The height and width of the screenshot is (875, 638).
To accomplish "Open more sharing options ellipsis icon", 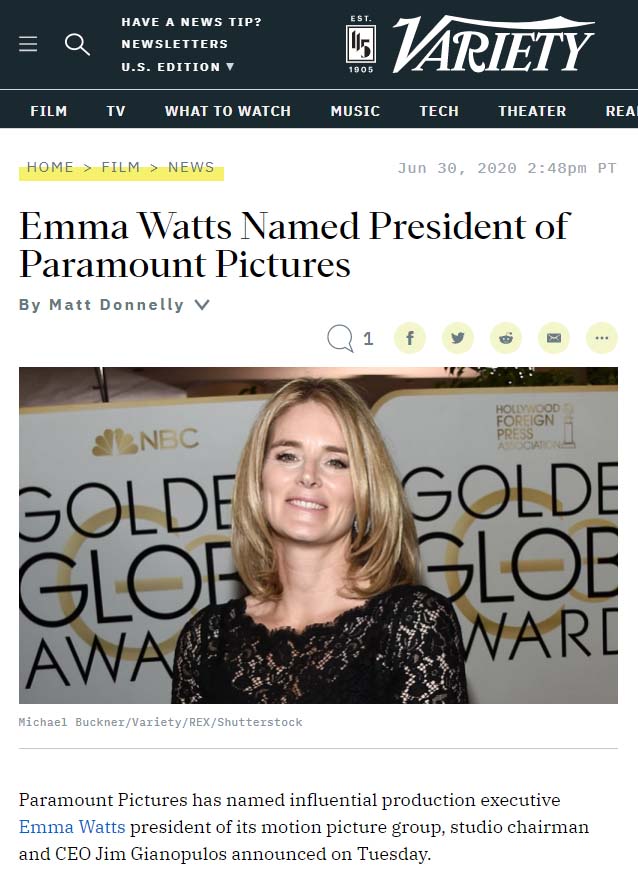I will 602,338.
